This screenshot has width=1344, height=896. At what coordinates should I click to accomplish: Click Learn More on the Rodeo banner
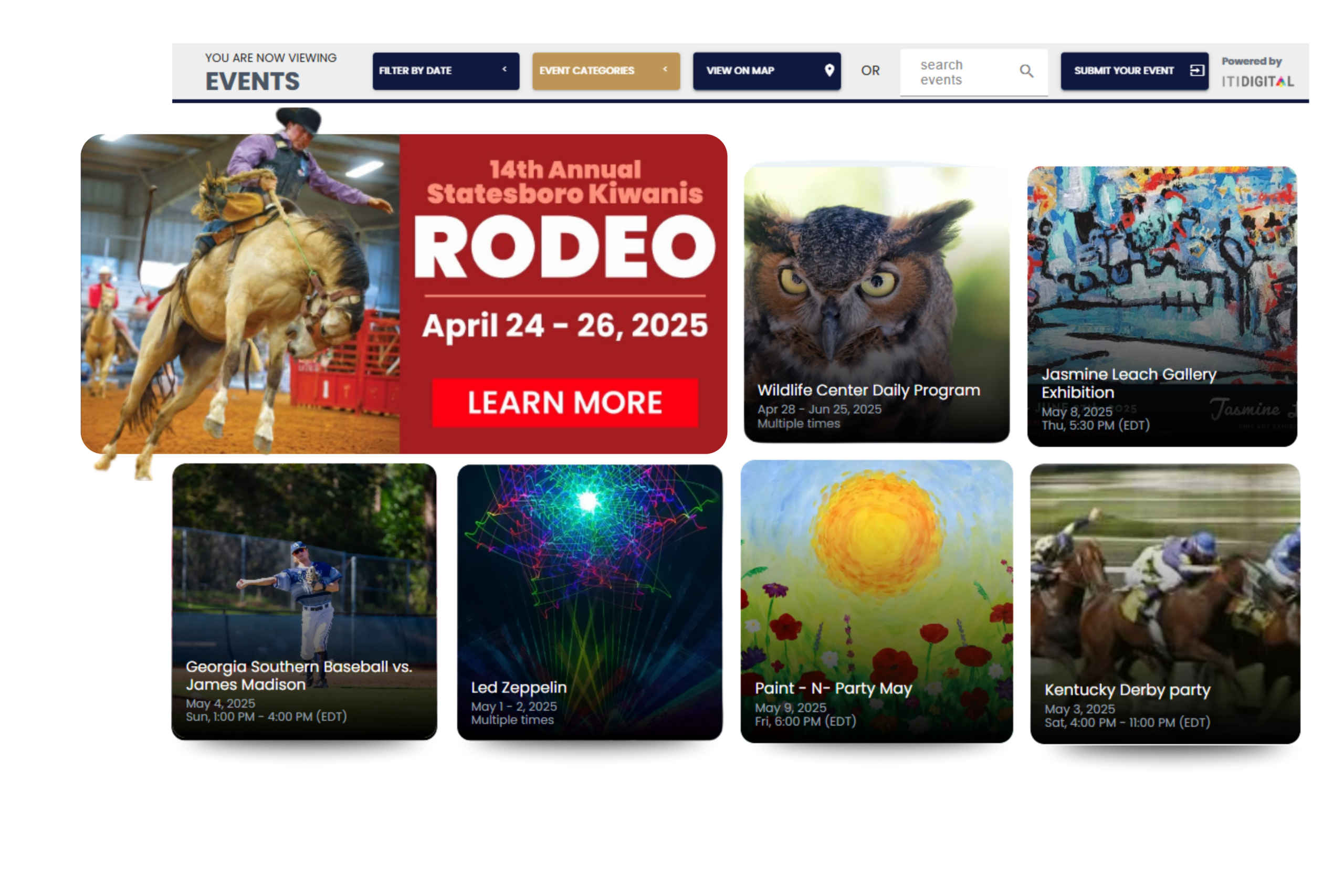pos(564,402)
